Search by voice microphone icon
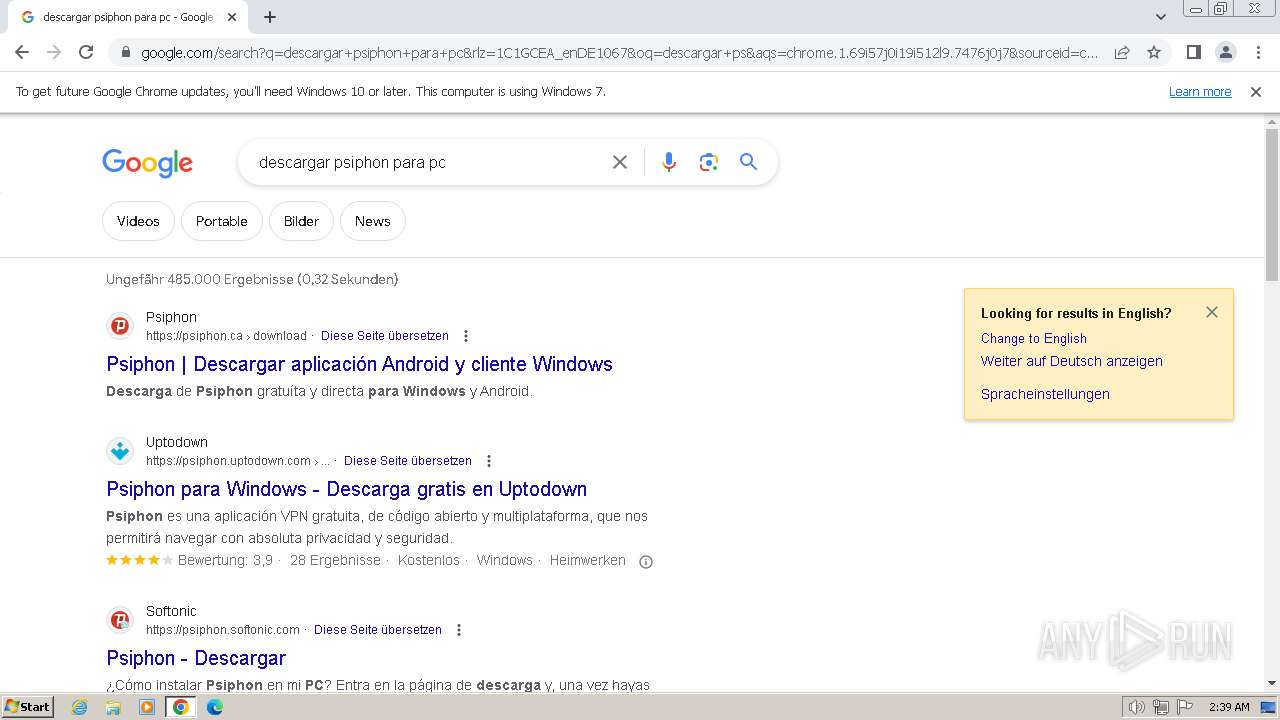The height and width of the screenshot is (720, 1280). tap(669, 162)
